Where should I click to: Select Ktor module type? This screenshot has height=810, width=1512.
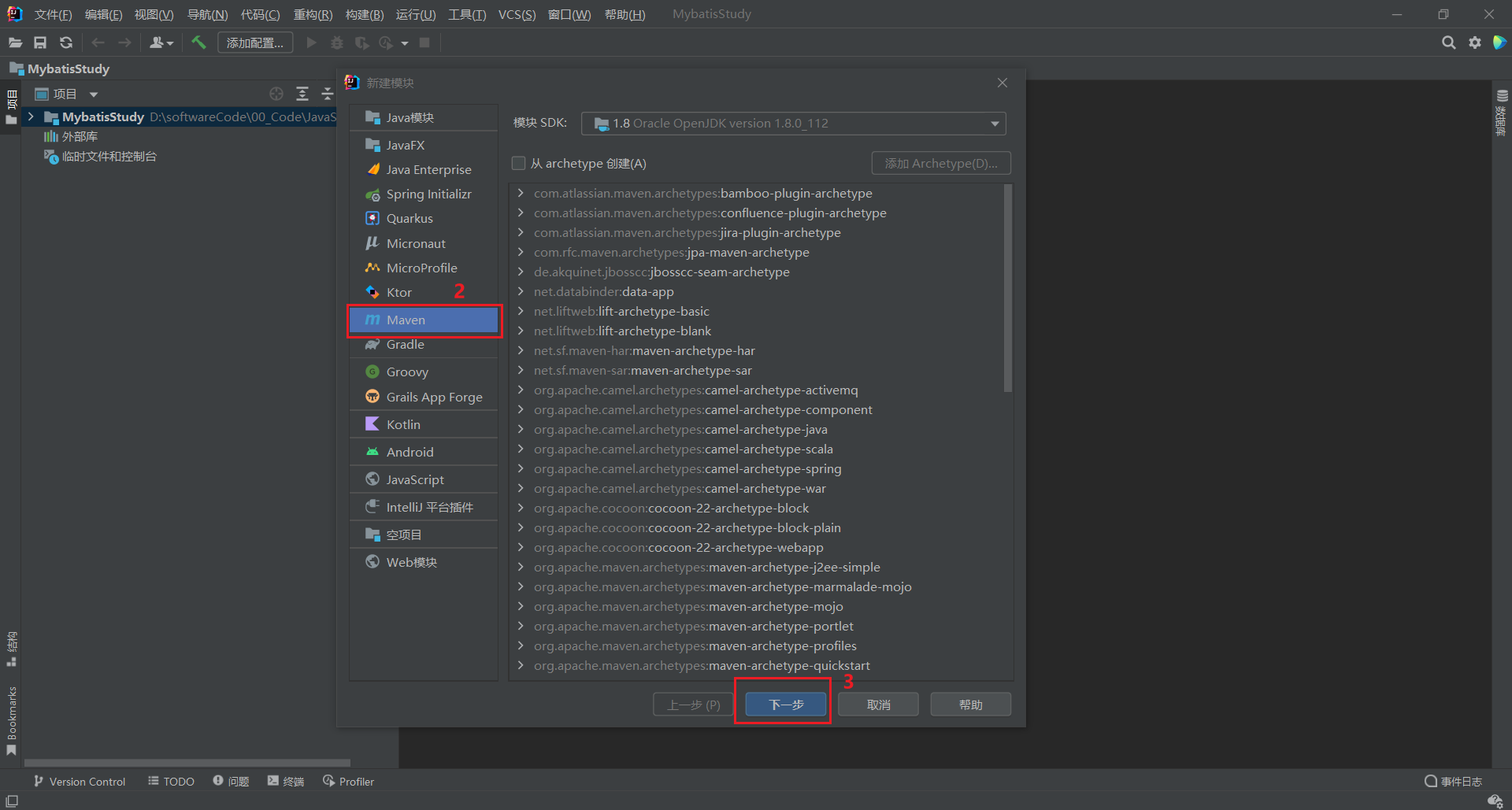[424, 292]
